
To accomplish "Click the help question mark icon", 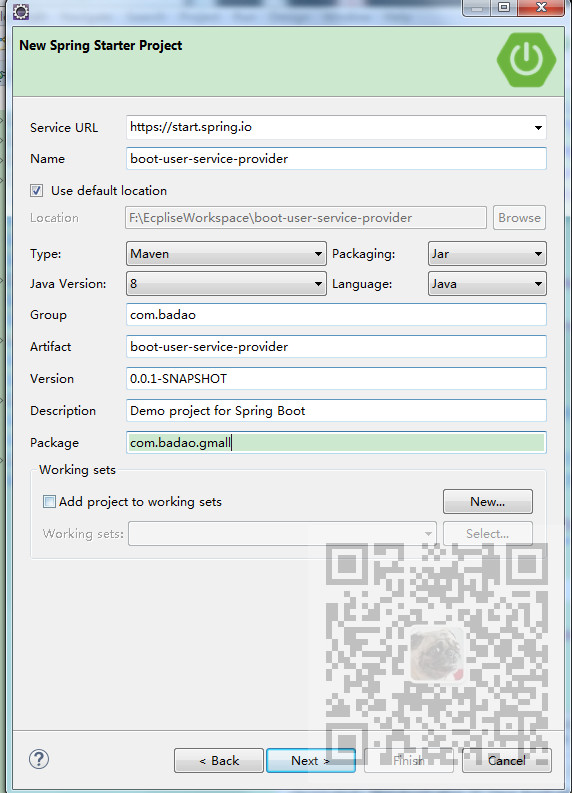I will 39,759.
